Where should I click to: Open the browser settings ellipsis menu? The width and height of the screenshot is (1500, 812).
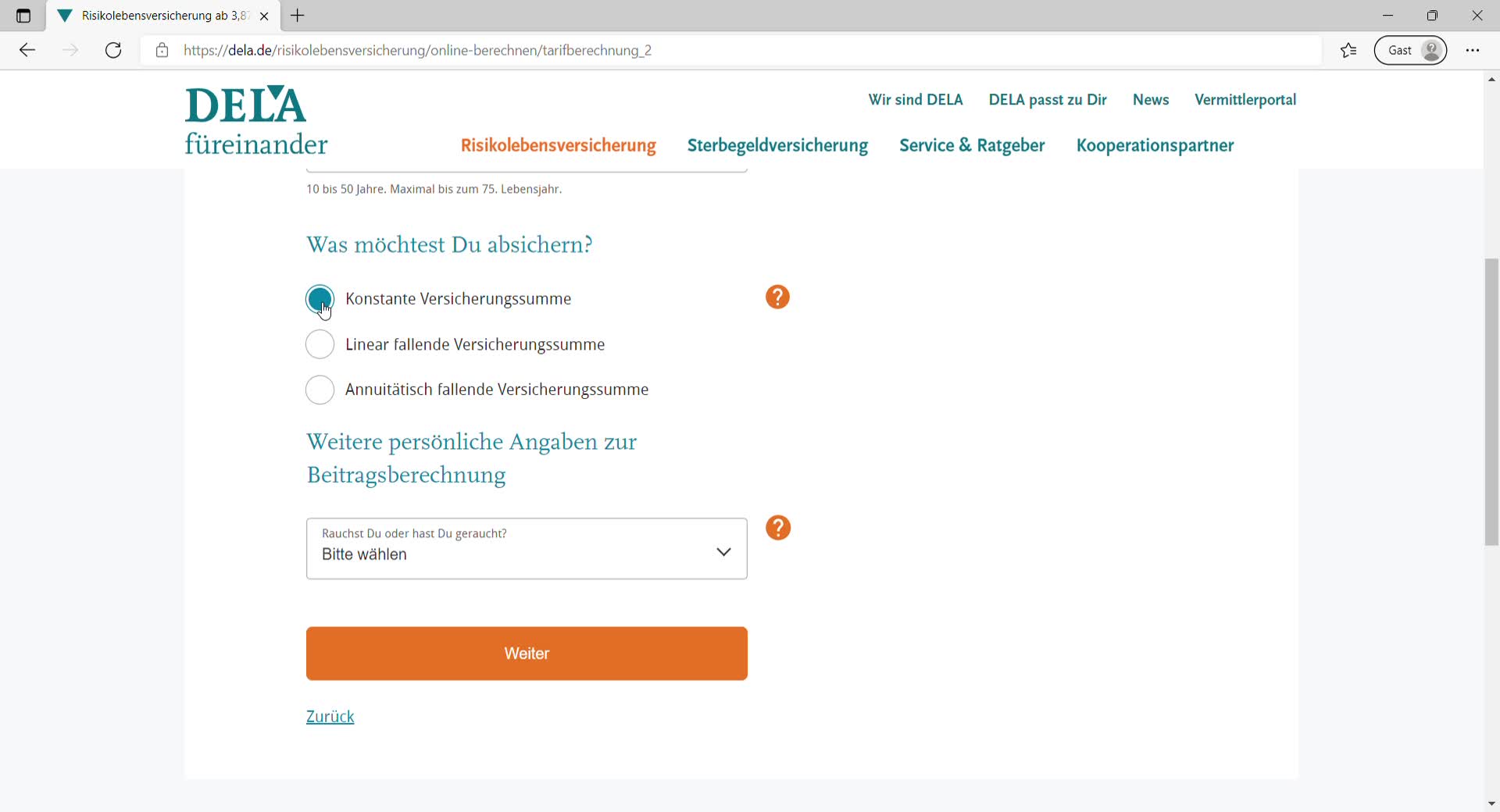tap(1473, 51)
